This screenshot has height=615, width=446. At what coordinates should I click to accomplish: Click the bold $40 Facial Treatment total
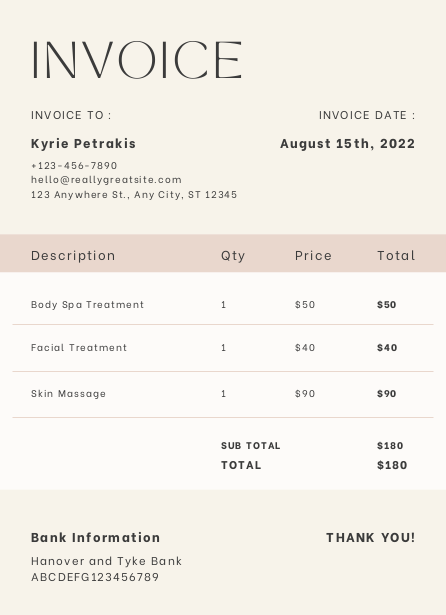click(387, 348)
